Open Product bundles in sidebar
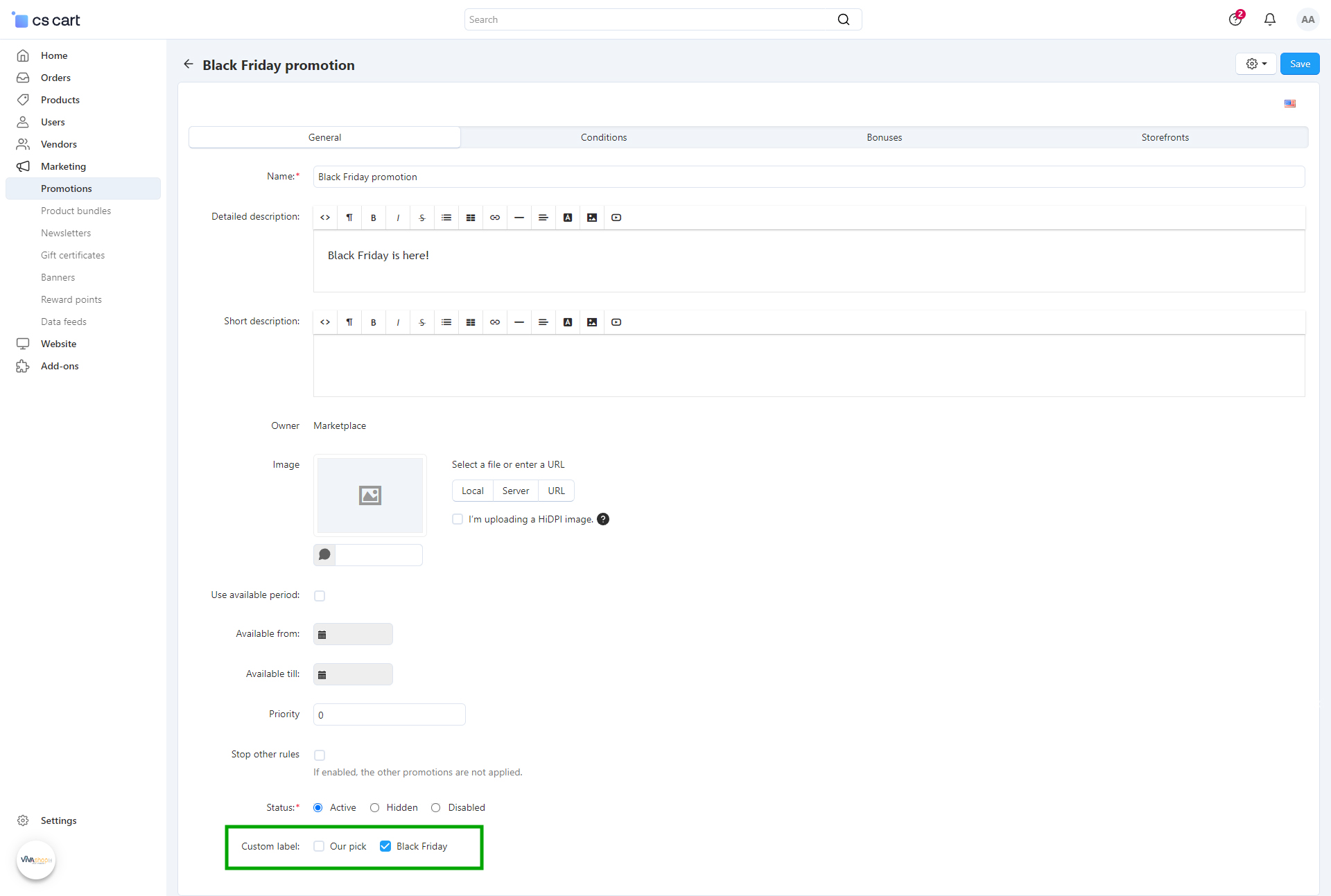This screenshot has height=896, width=1331. point(76,211)
